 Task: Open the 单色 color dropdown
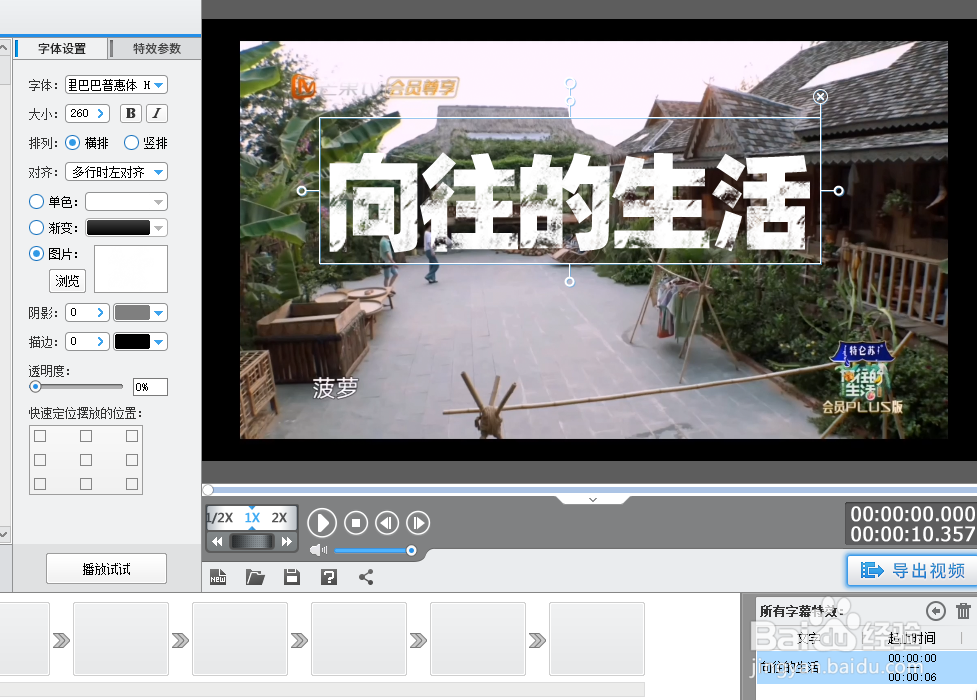(x=159, y=202)
